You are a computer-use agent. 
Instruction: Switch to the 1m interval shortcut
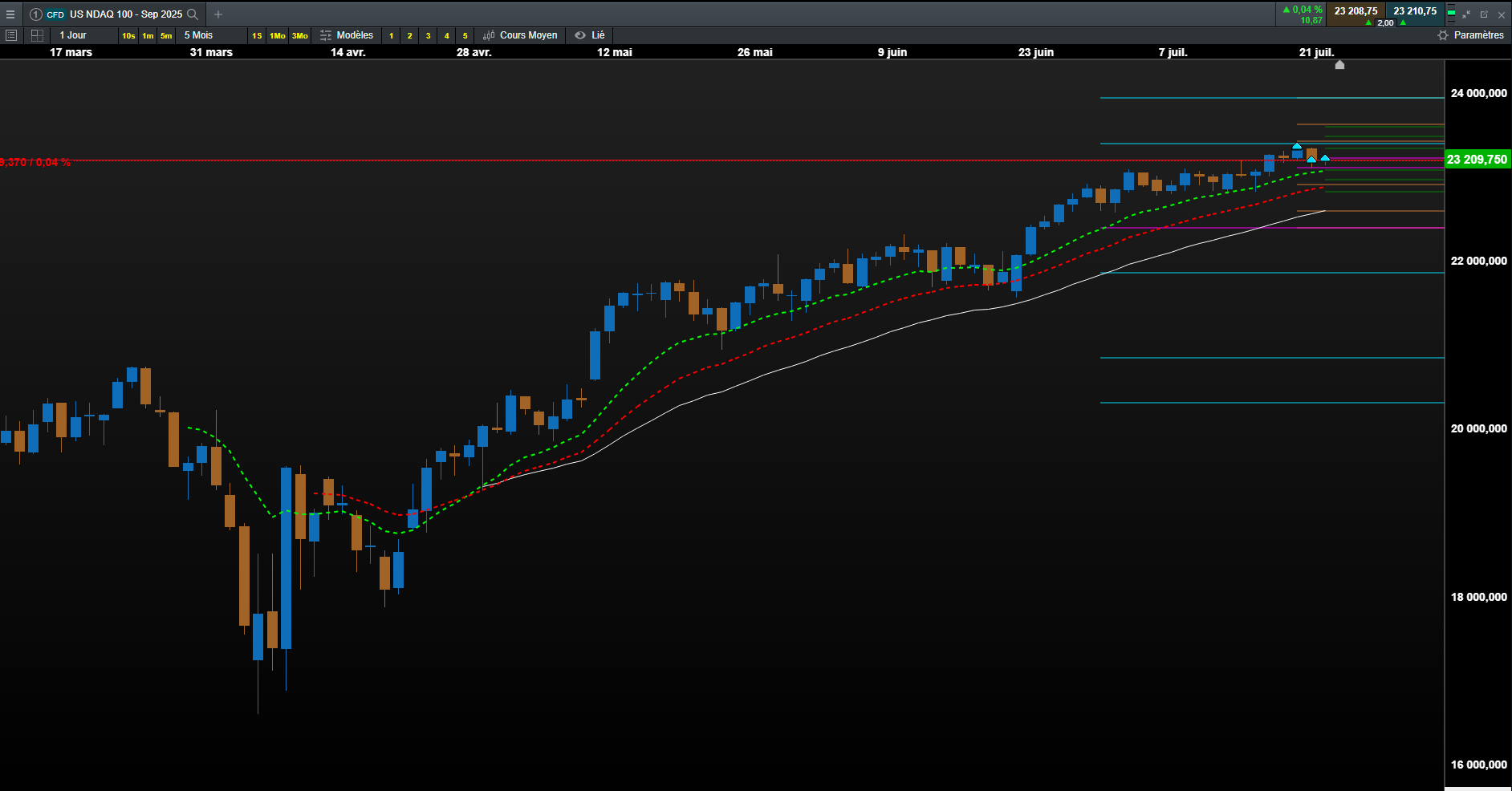pos(148,35)
